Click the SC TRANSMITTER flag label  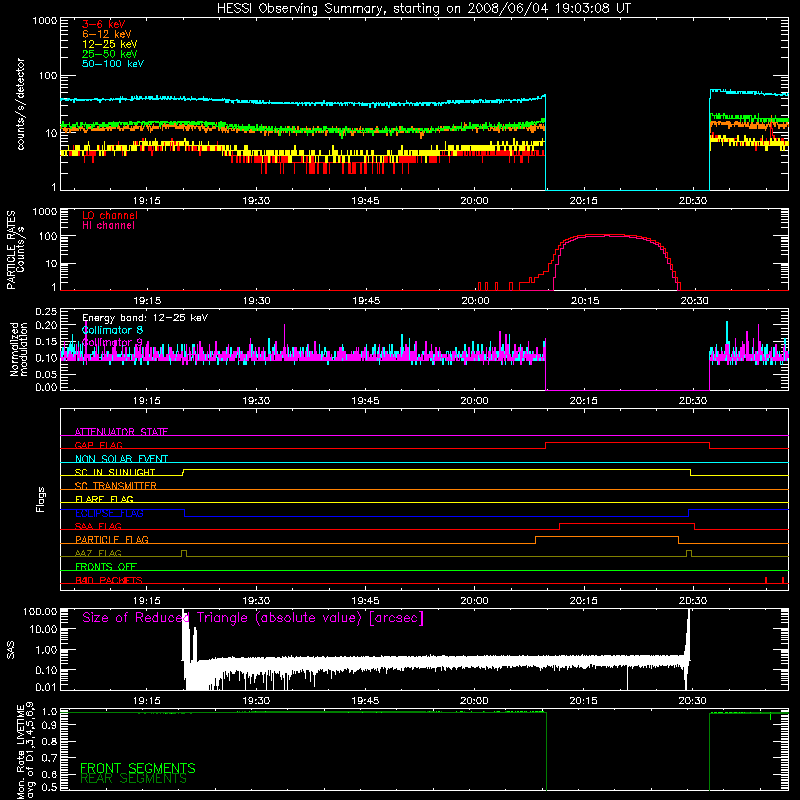point(116,485)
